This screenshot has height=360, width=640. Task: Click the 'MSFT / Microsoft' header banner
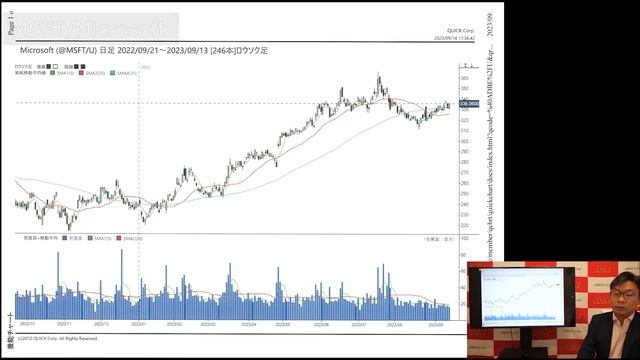[91, 29]
